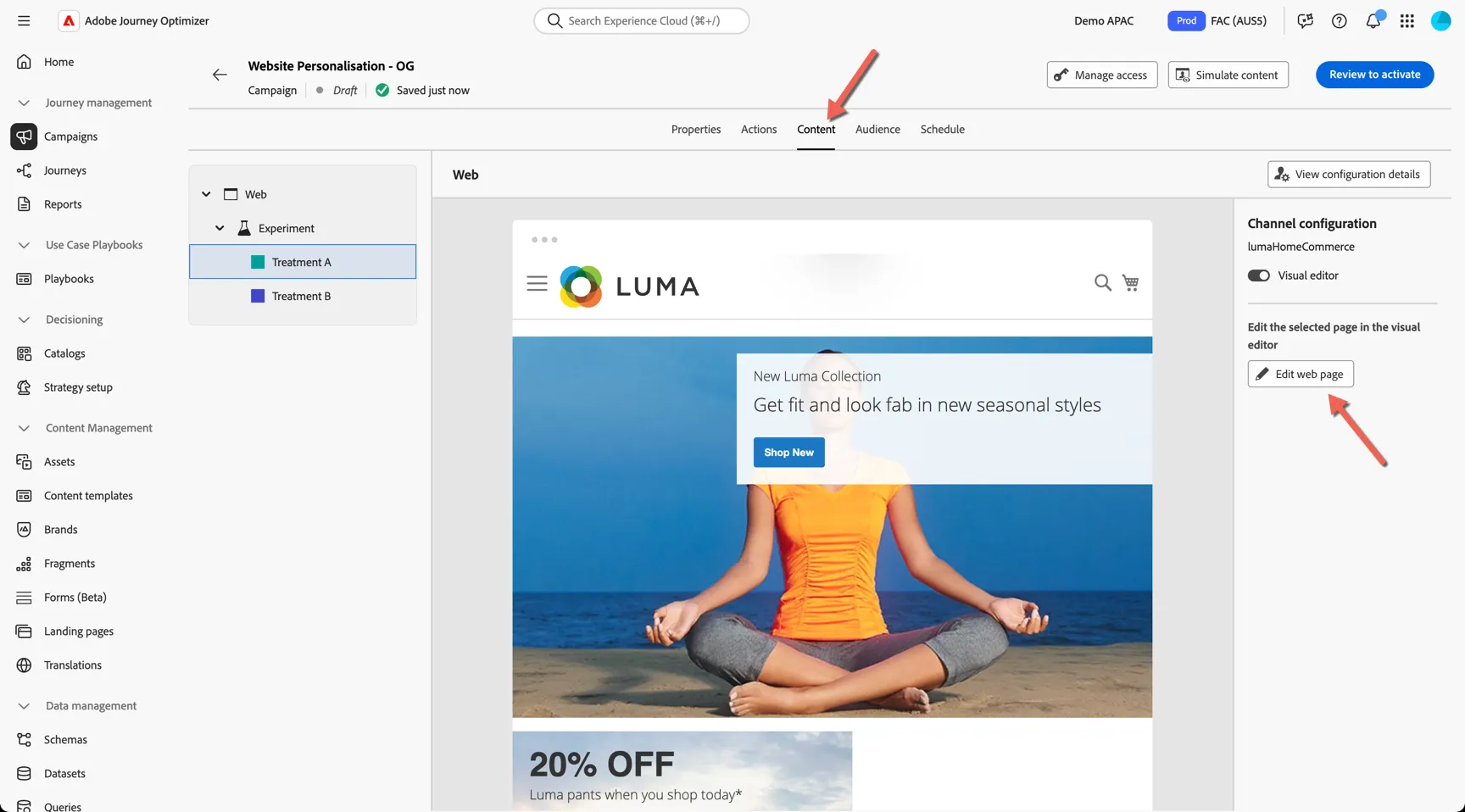
Task: Switch to the Schedule tab
Action: (943, 130)
